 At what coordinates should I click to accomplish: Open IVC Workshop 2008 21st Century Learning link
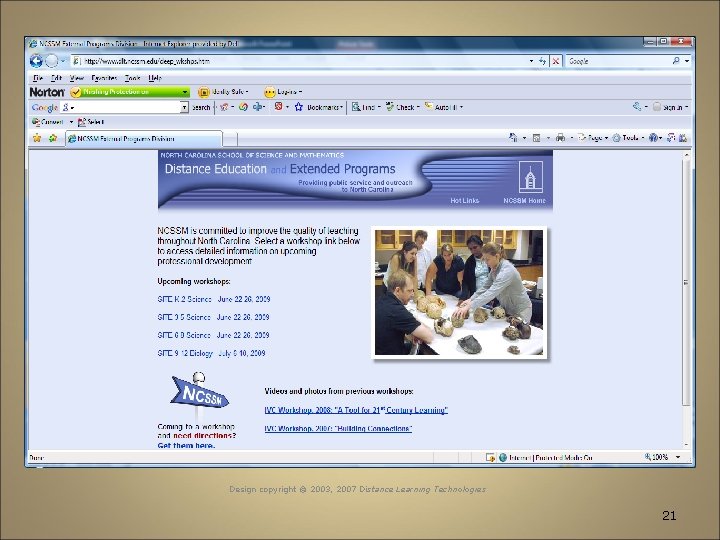point(356,410)
